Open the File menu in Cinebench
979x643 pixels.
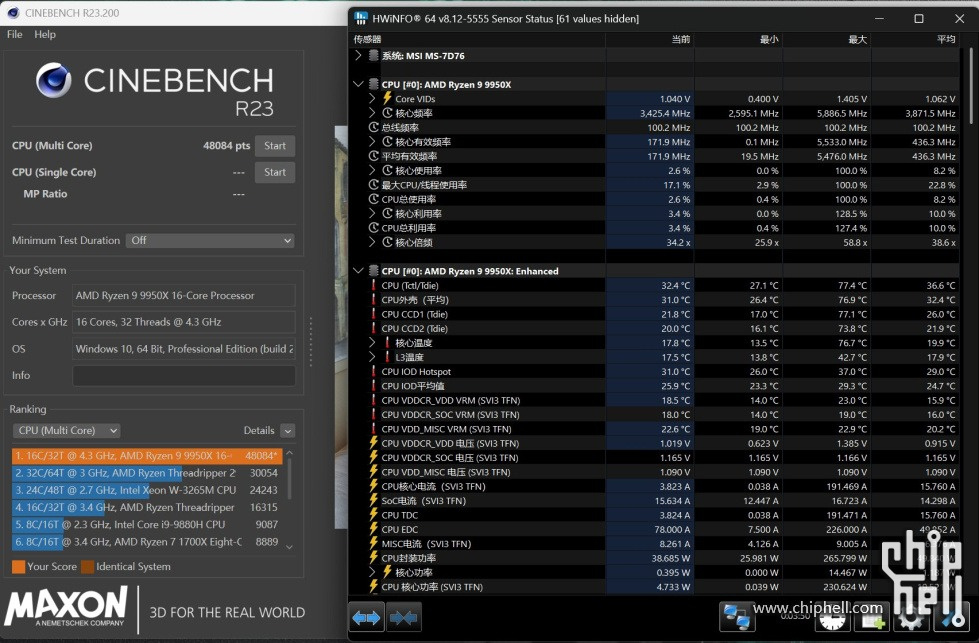pos(14,34)
